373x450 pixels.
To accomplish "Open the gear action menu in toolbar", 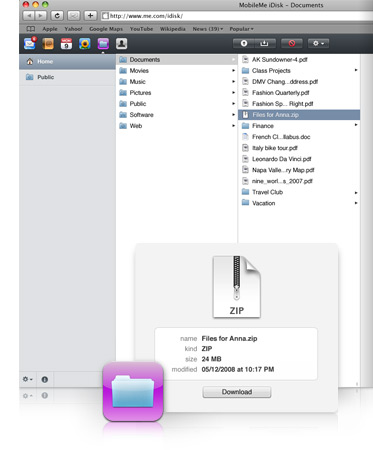I will point(318,43).
